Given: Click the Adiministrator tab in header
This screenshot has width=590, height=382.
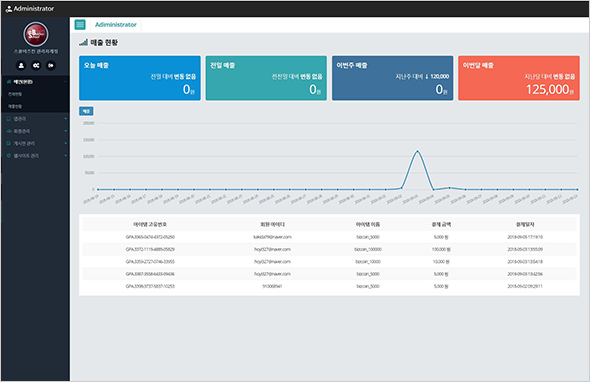Looking at the screenshot, I should pos(116,25).
